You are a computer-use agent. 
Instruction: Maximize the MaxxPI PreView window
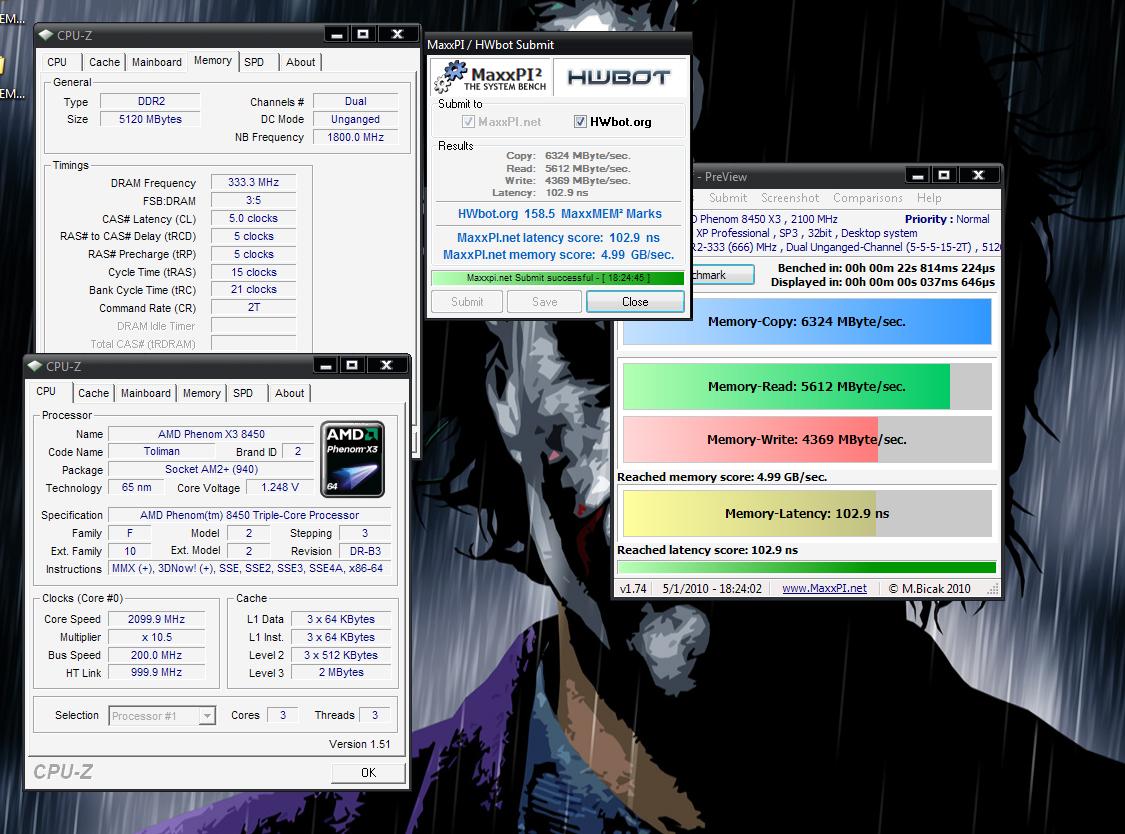(944, 175)
